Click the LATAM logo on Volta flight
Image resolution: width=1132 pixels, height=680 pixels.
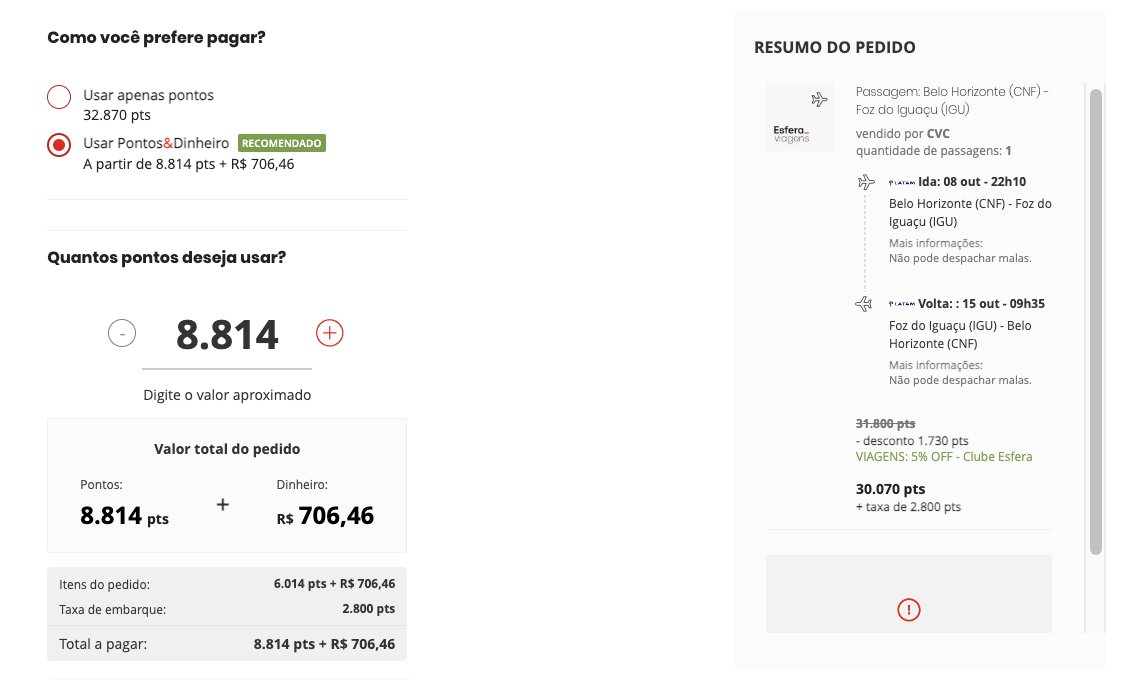tap(902, 305)
